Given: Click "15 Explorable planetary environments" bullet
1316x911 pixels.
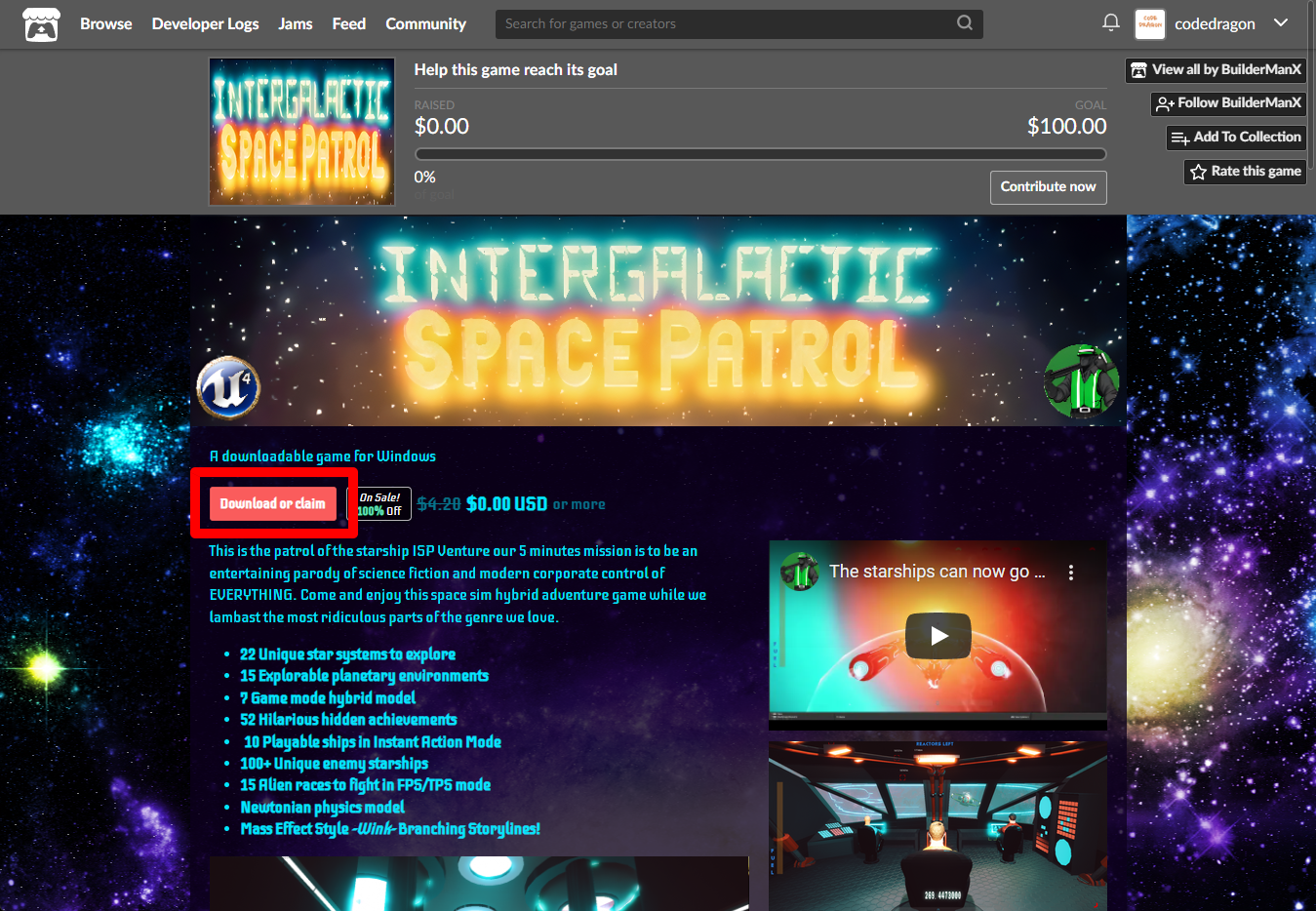Looking at the screenshot, I should click(x=364, y=676).
